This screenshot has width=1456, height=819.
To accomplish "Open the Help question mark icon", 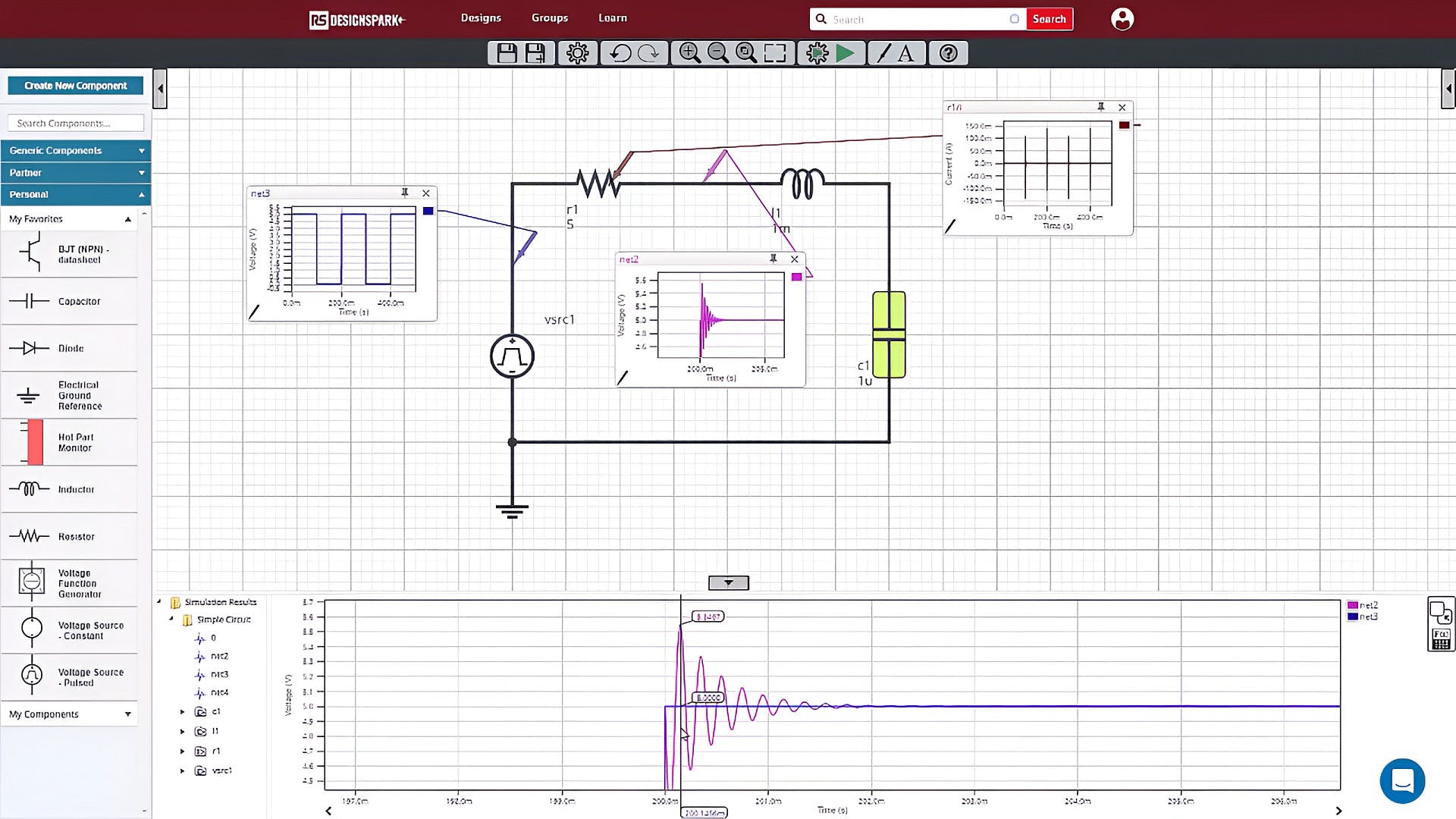I will (x=948, y=53).
